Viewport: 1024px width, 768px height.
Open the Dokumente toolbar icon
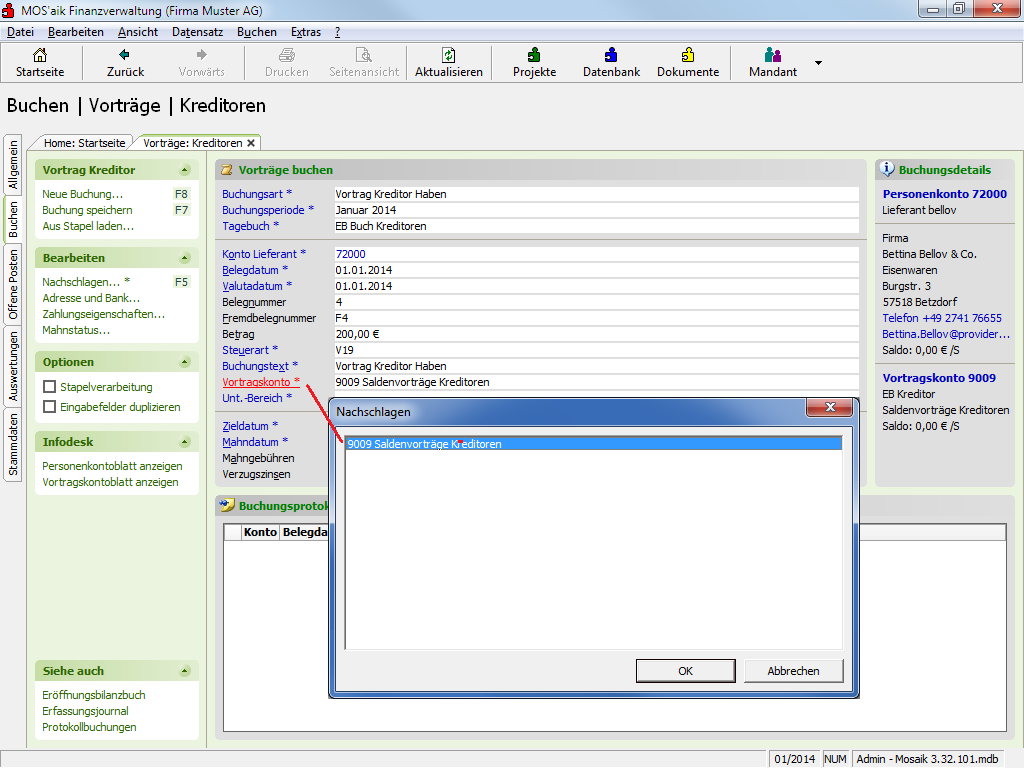(x=688, y=55)
